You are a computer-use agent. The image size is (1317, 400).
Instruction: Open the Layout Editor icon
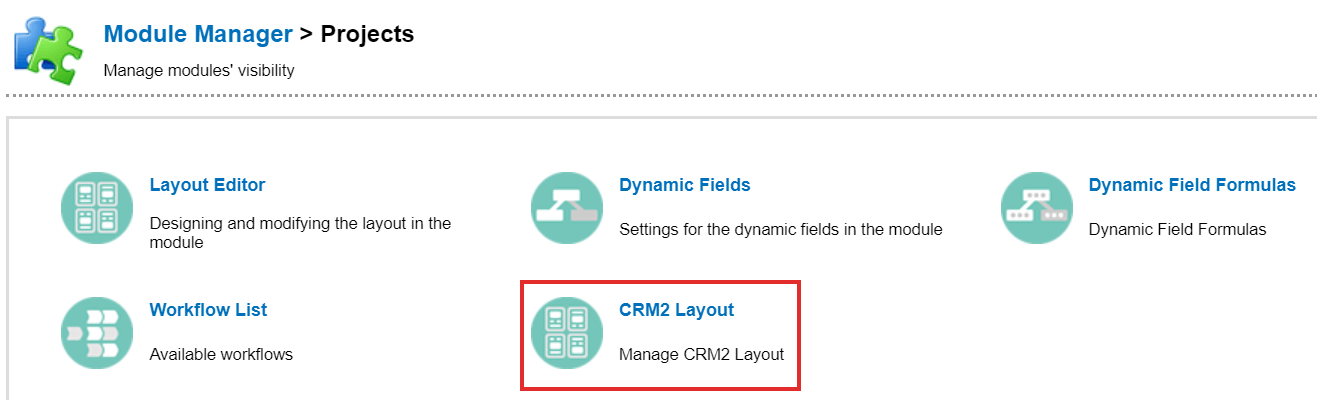98,208
